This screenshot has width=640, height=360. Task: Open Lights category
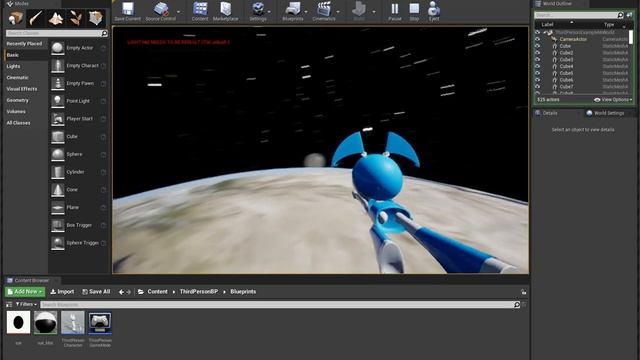(x=13, y=66)
